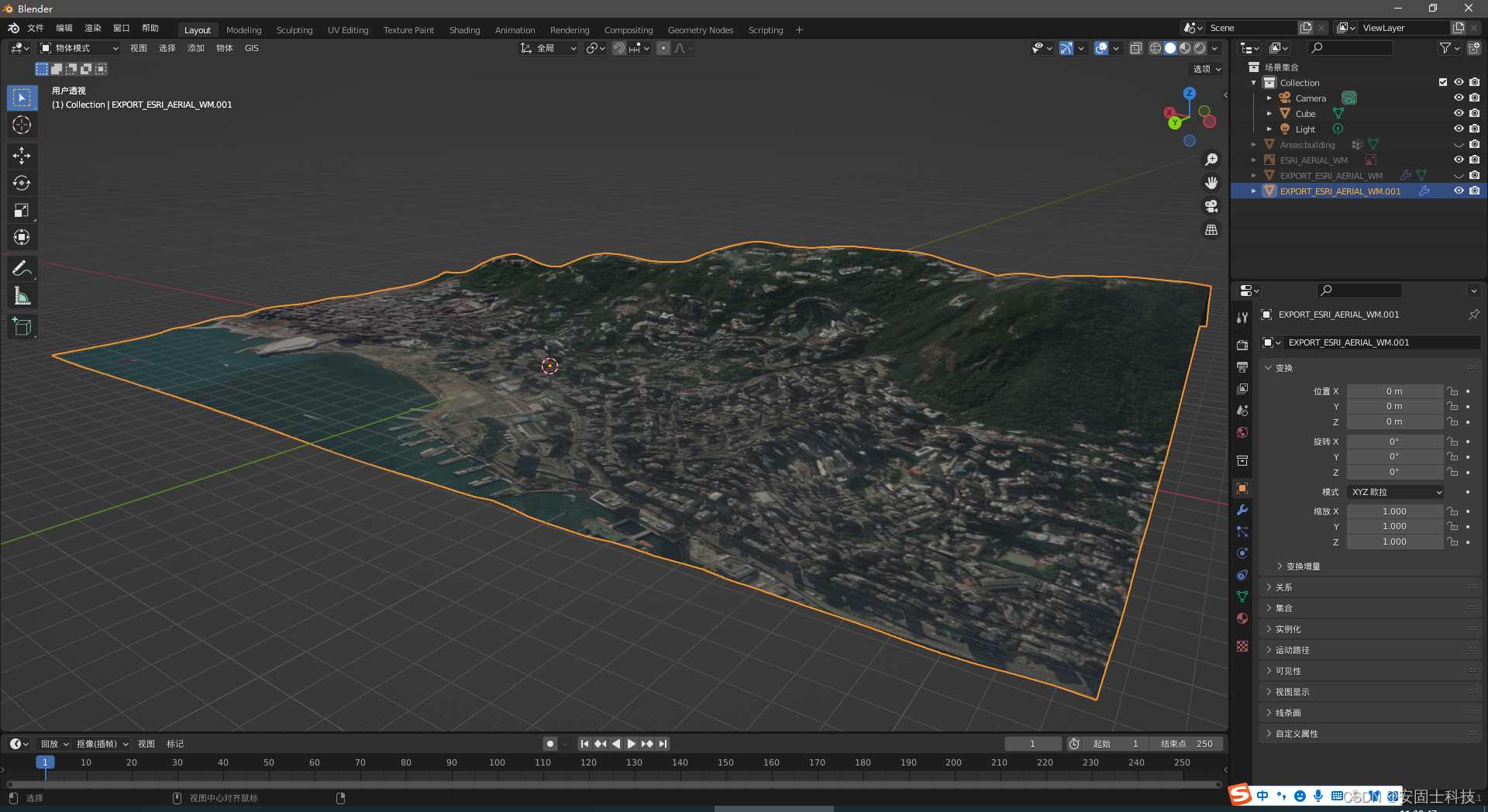1488x812 pixels.
Task: Uncheck the Collection exclude checkbox
Action: [1443, 82]
